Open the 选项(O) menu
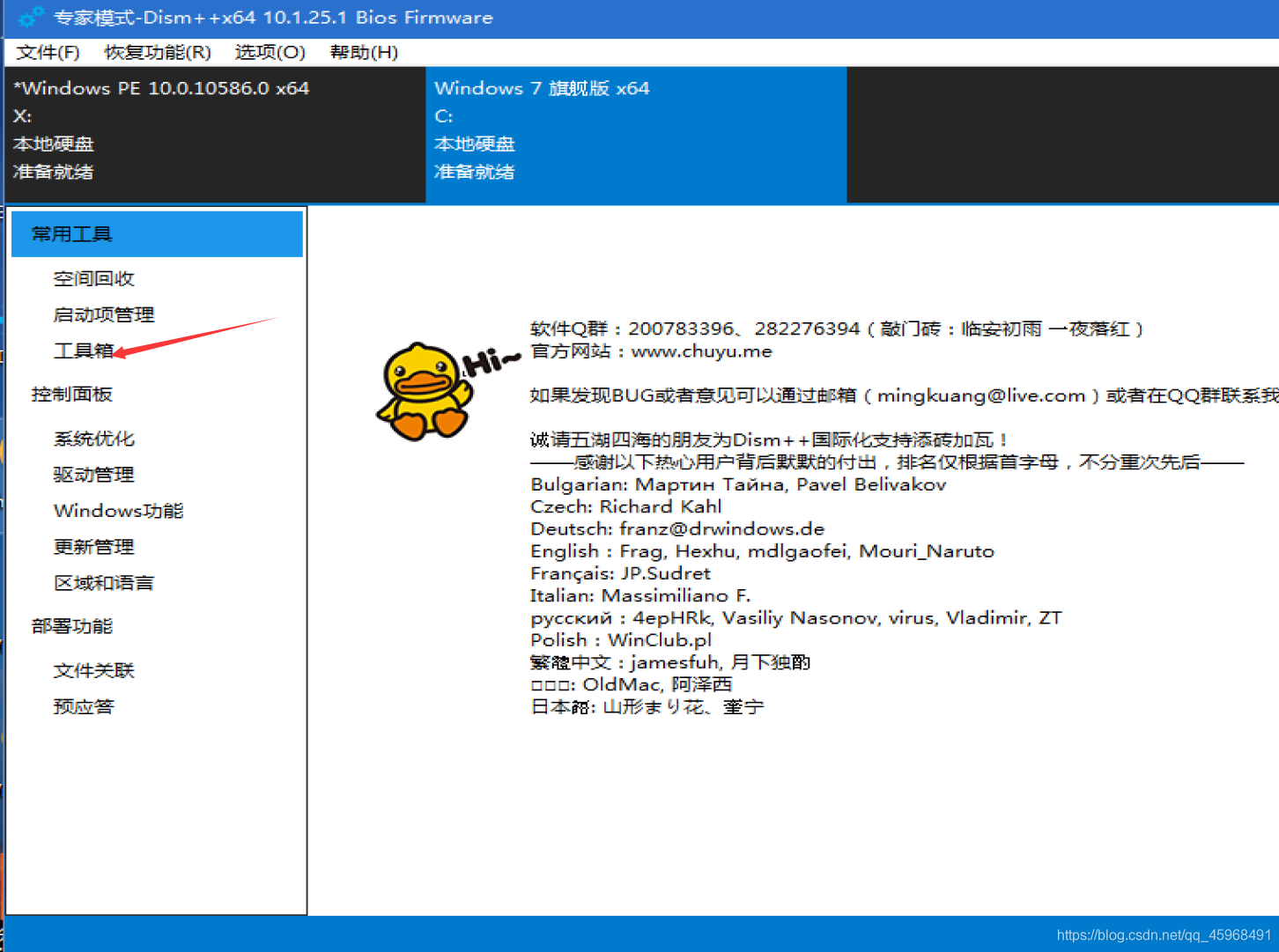Screen dimensions: 1279x952 [270, 52]
